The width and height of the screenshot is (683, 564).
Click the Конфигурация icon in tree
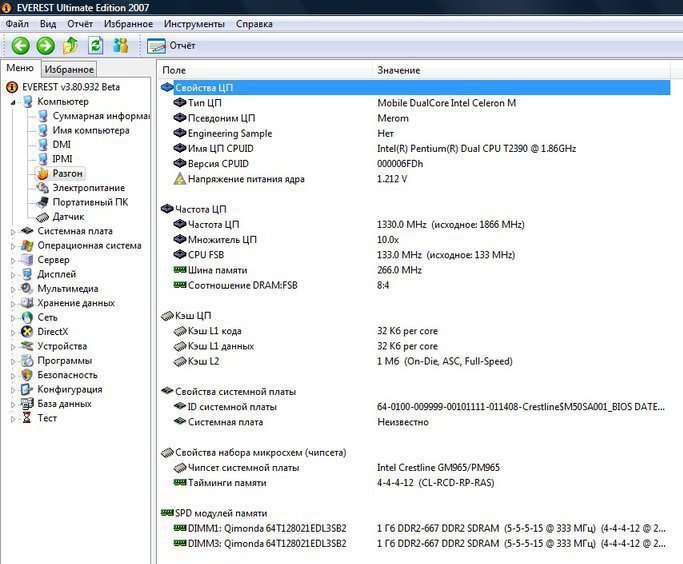(27, 389)
